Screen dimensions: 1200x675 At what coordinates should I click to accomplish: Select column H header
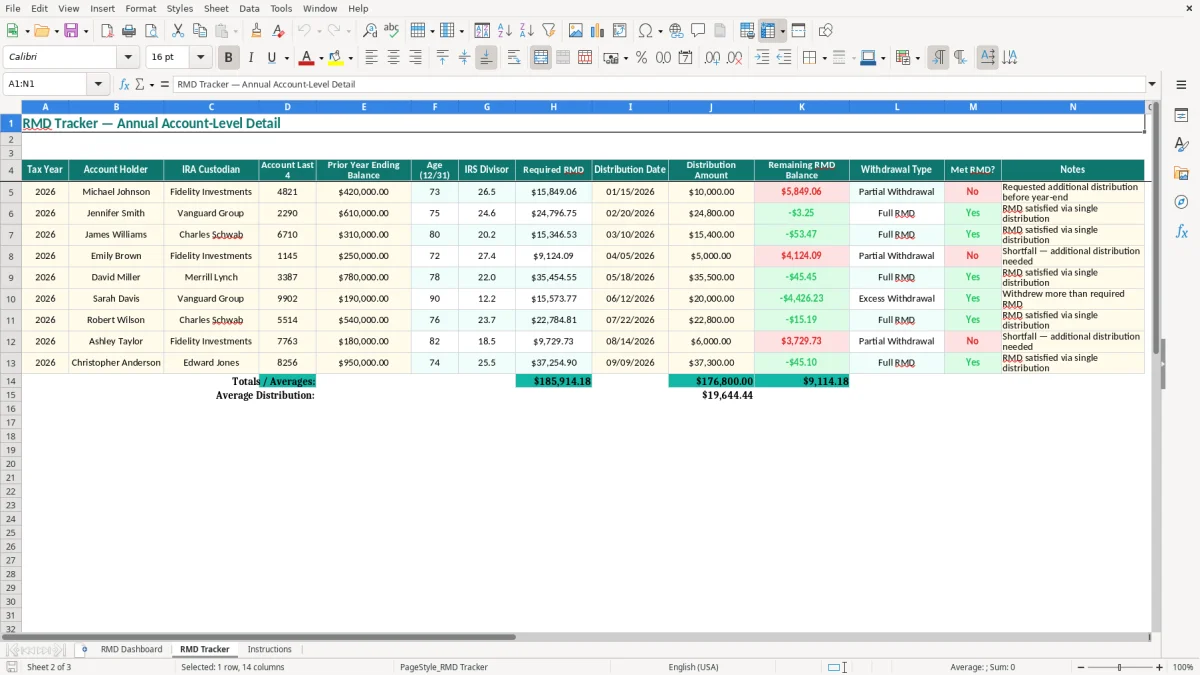coord(553,107)
